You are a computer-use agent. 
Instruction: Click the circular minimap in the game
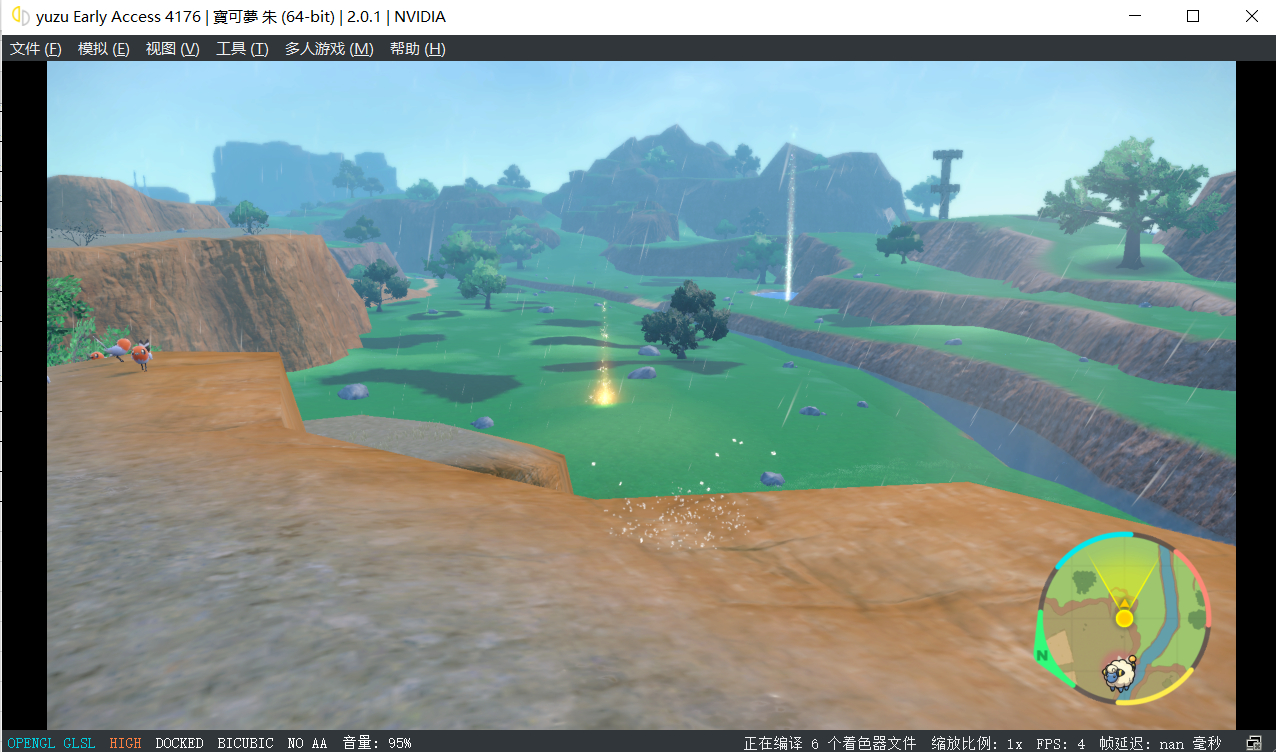click(x=1124, y=617)
